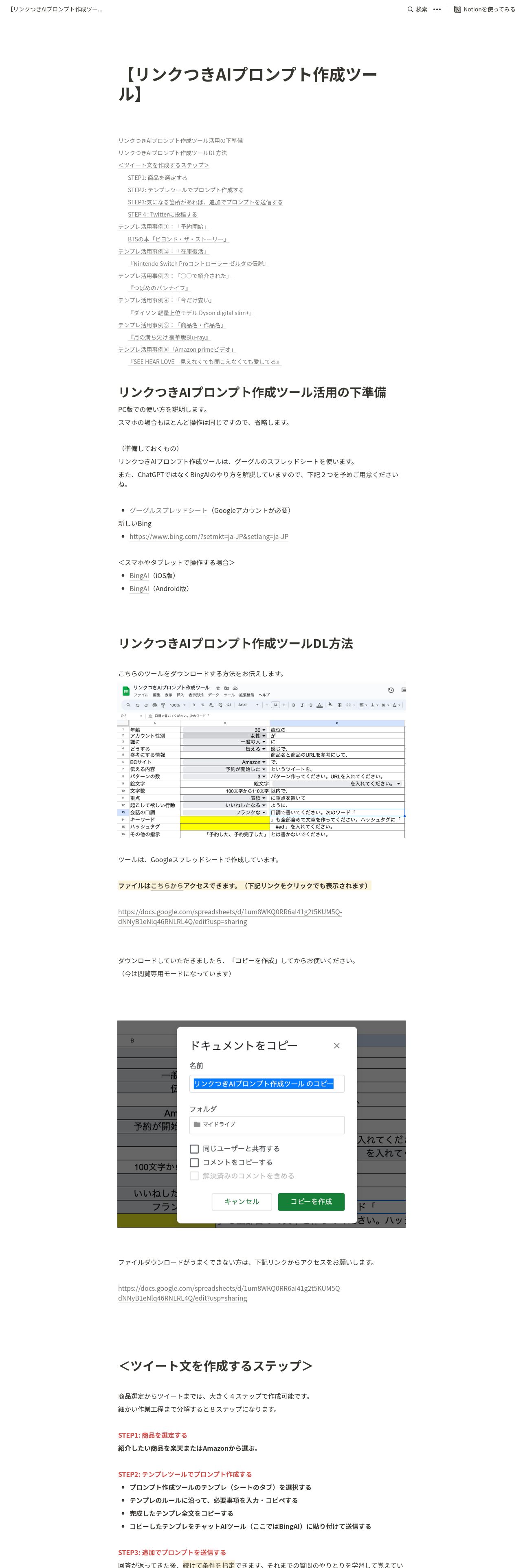Screen dimensions: 523x1568
Task: Check 同じユーザーと共有する in the copy dialog image
Action: pyautogui.click(x=194, y=1149)
